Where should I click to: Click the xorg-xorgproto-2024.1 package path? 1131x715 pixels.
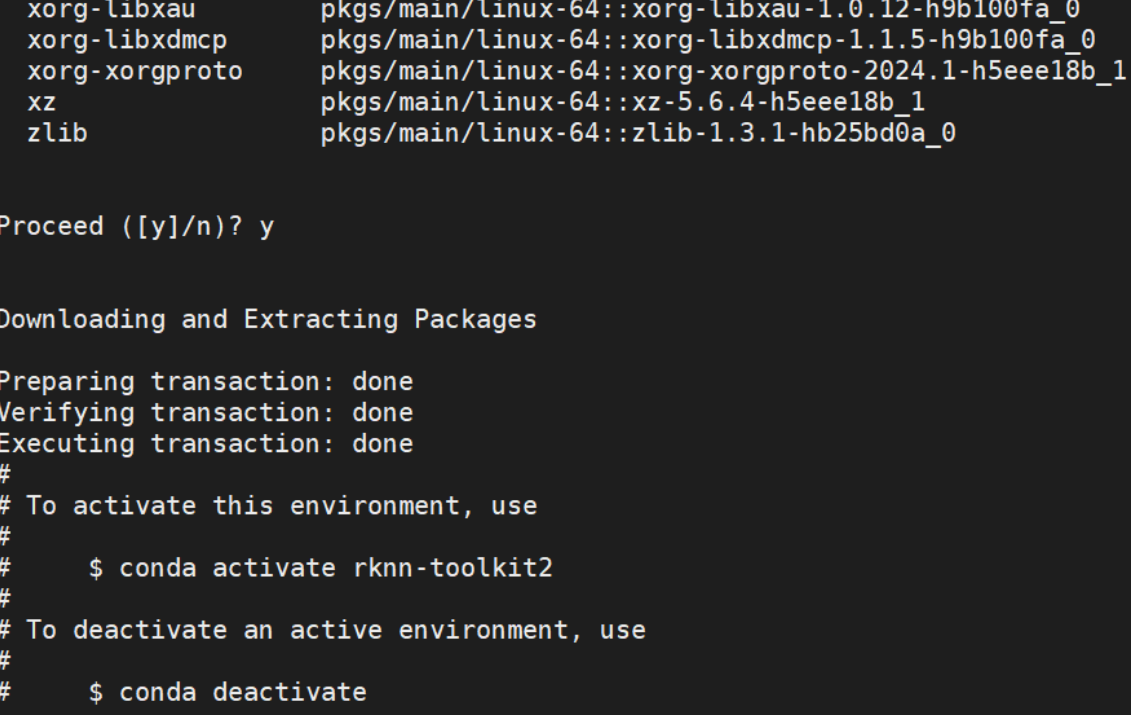723,71
